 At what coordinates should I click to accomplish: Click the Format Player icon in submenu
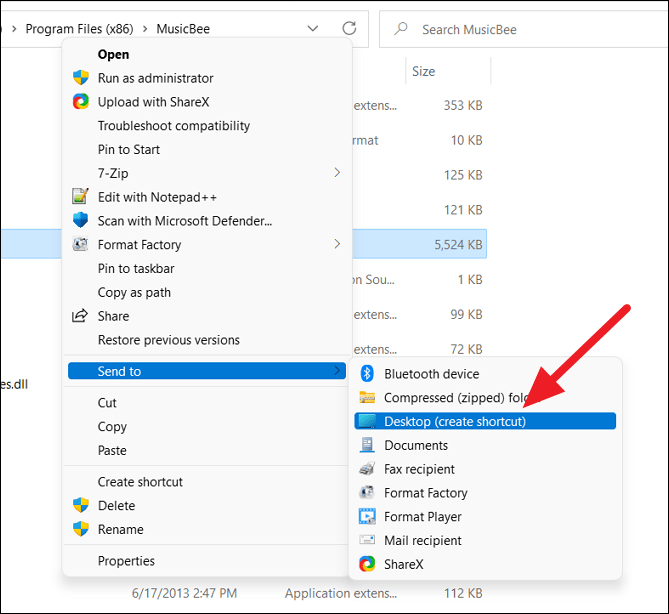tap(367, 517)
